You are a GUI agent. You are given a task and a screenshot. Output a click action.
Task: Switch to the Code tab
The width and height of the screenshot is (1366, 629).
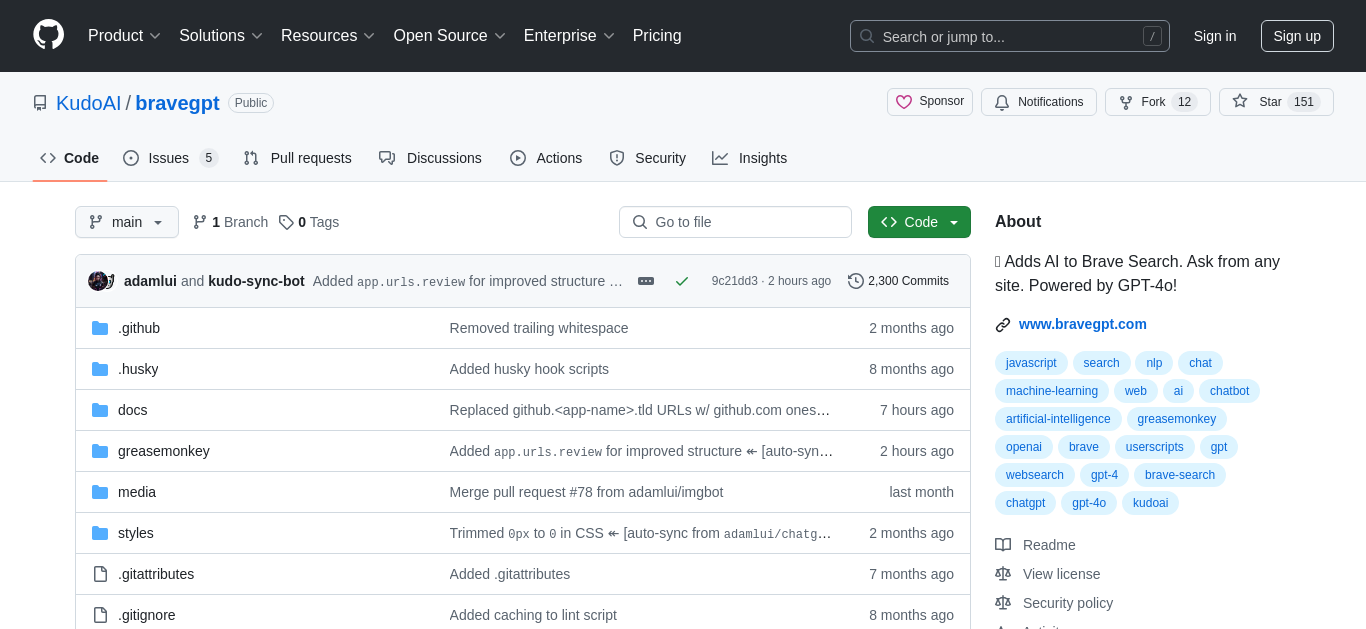click(x=70, y=158)
